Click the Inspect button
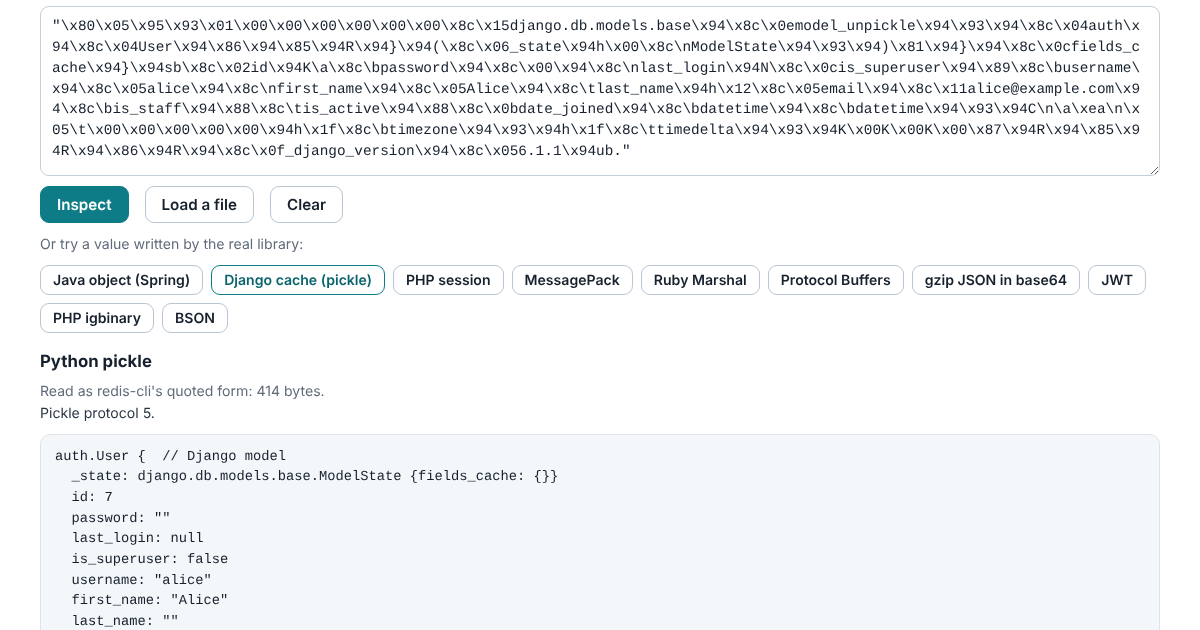Image resolution: width=1200 pixels, height=630 pixels. pos(84,204)
